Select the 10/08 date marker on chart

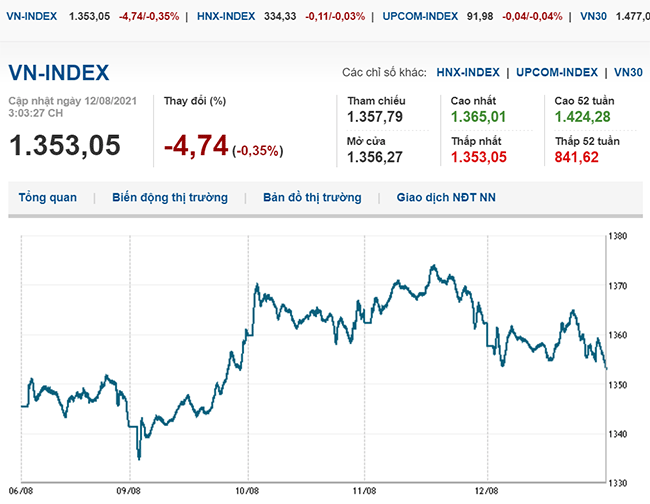point(248,491)
